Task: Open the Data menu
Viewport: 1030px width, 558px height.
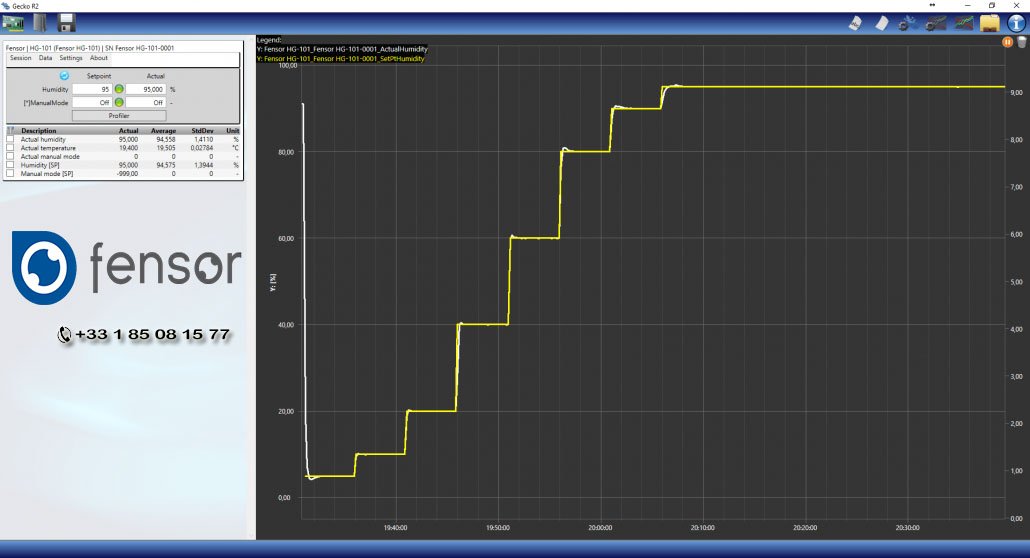Action: pyautogui.click(x=45, y=58)
